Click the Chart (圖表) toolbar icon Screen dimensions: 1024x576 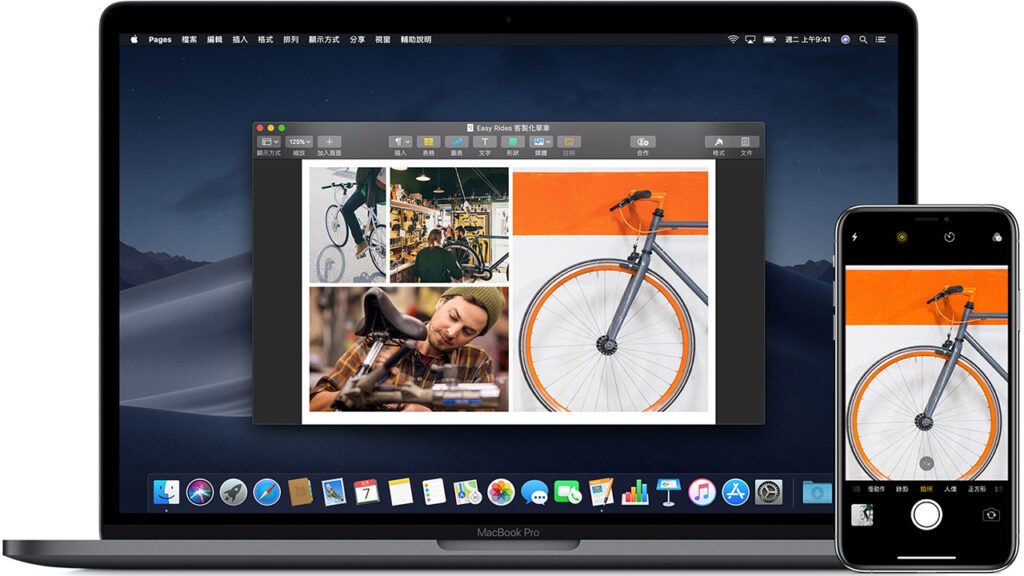coord(456,142)
